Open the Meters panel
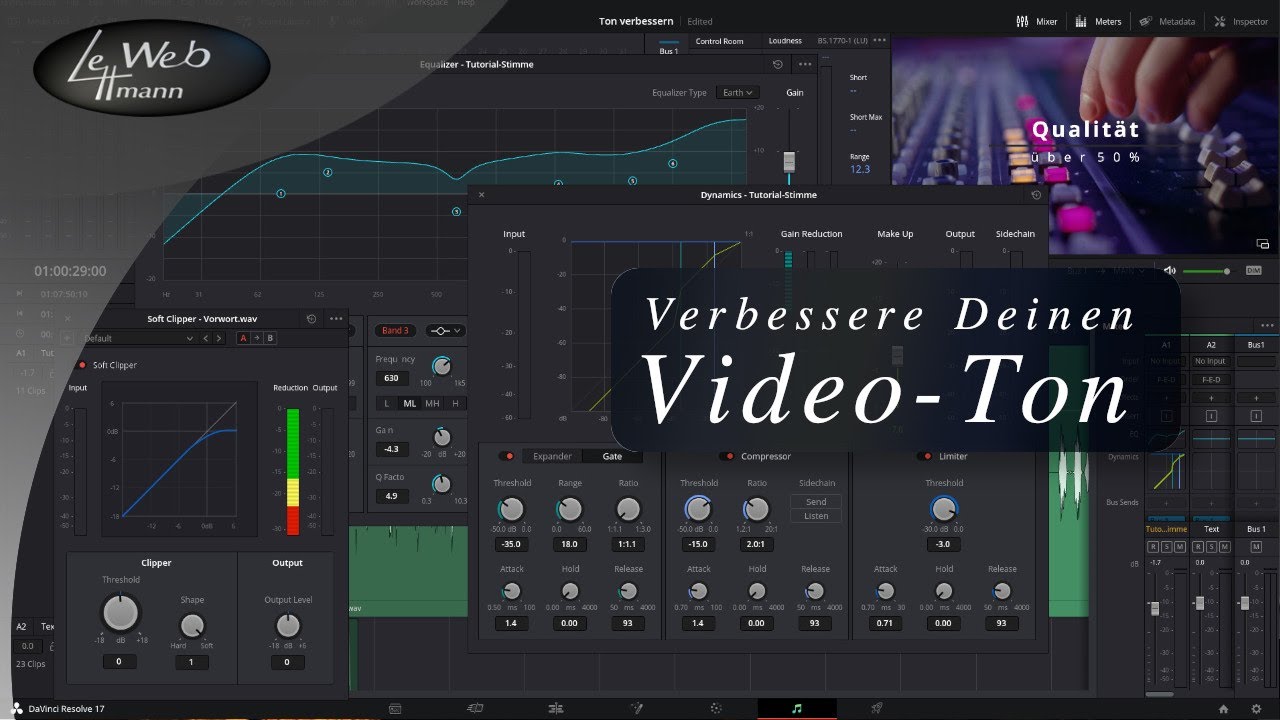1280x720 pixels. (1098, 21)
